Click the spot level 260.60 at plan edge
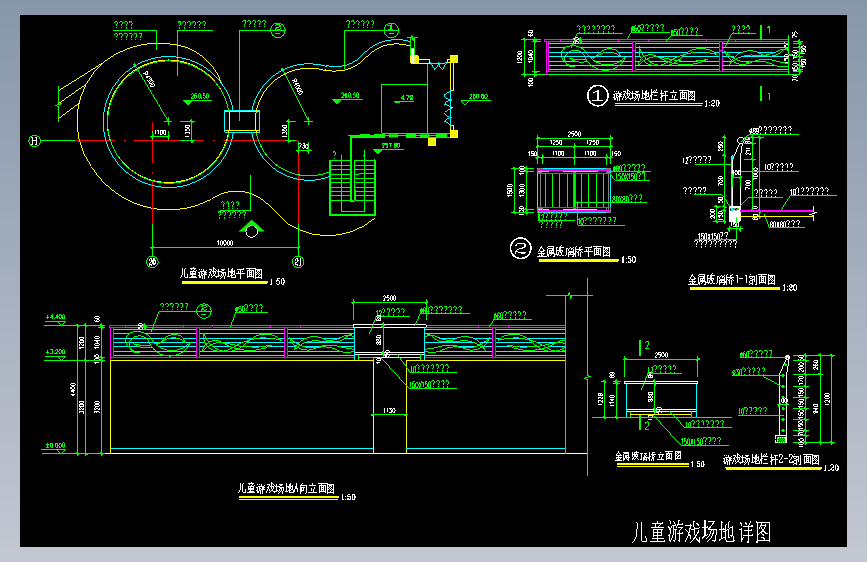Screen dimensions: 867x562 [x=479, y=96]
